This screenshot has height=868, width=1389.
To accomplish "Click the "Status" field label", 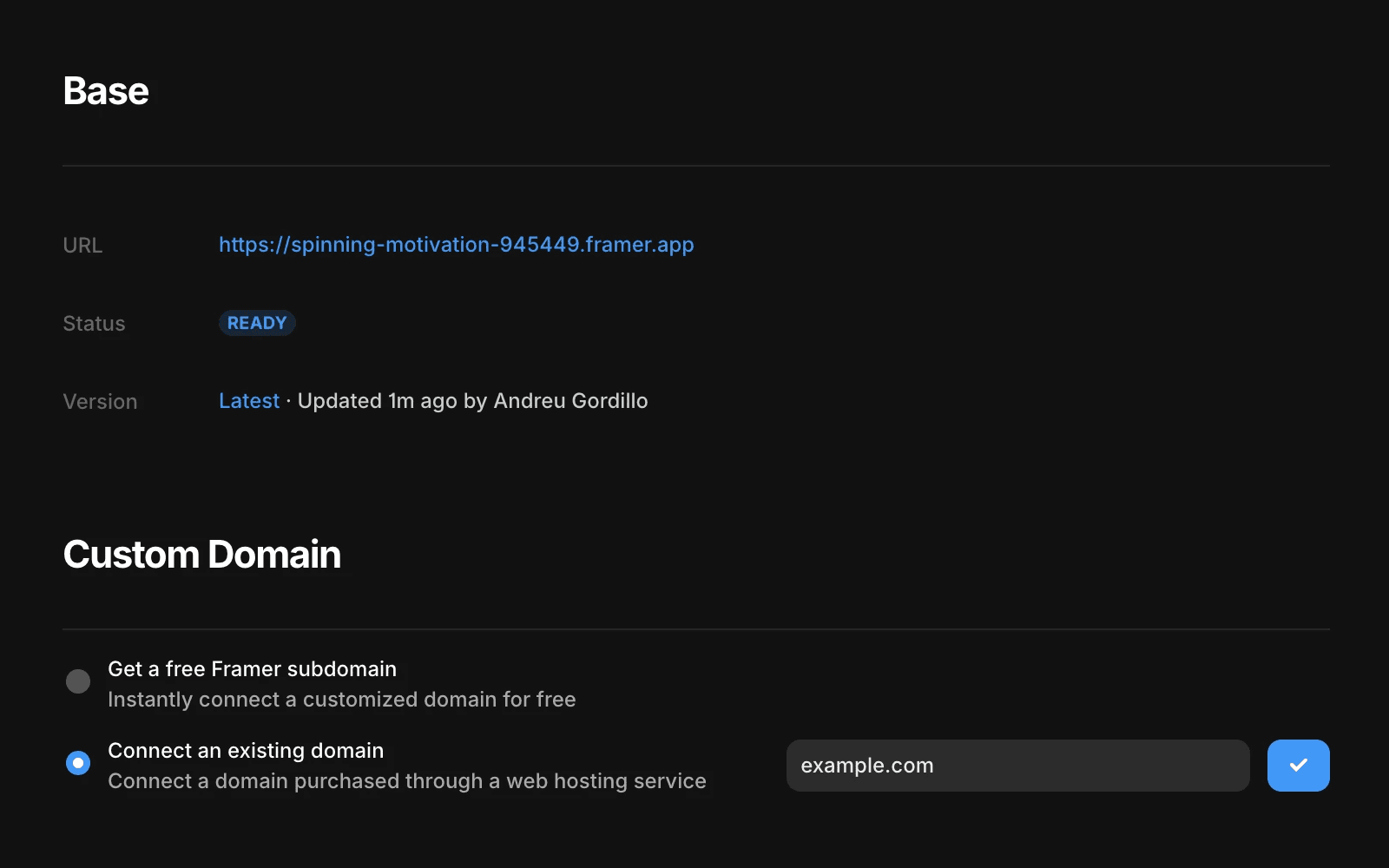I will [x=93, y=323].
